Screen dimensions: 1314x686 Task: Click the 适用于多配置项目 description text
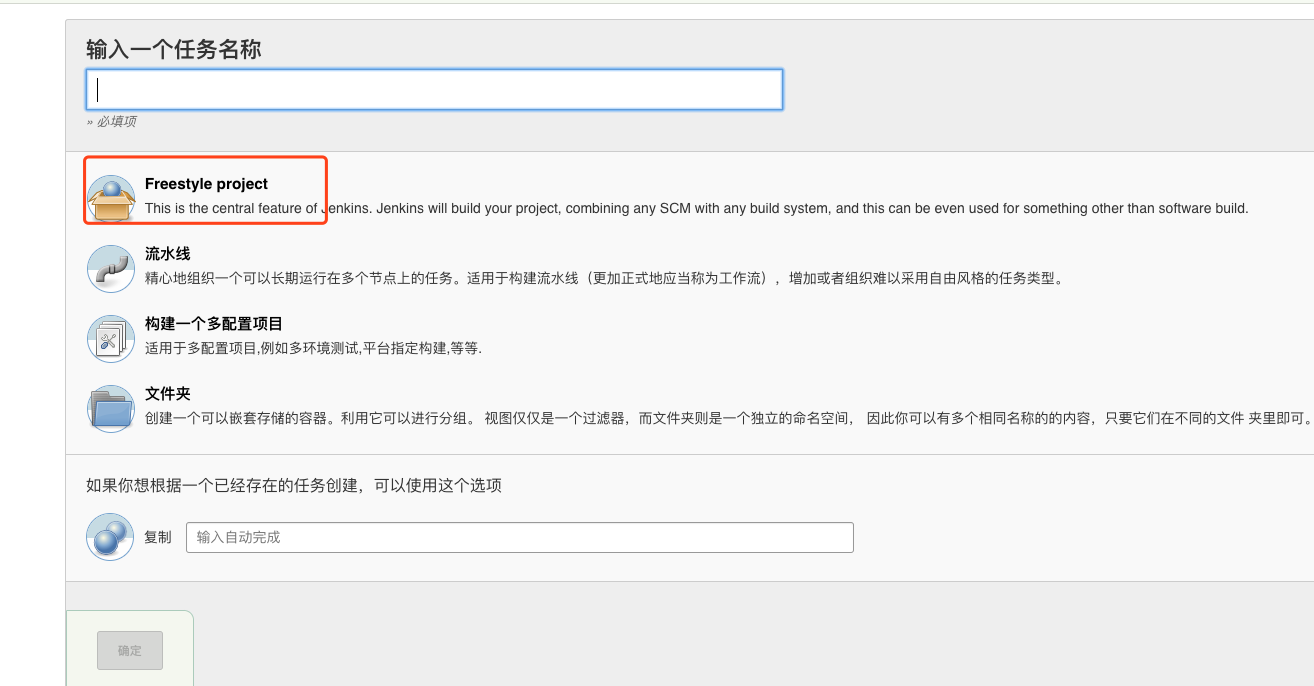tap(313, 349)
